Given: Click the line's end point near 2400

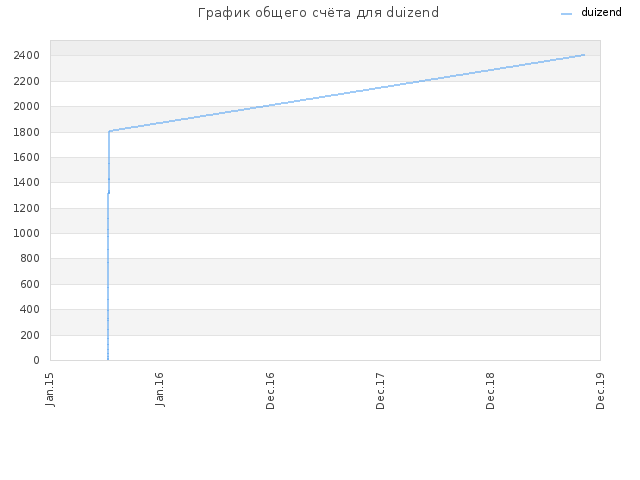Looking at the screenshot, I should pyautogui.click(x=584, y=55).
